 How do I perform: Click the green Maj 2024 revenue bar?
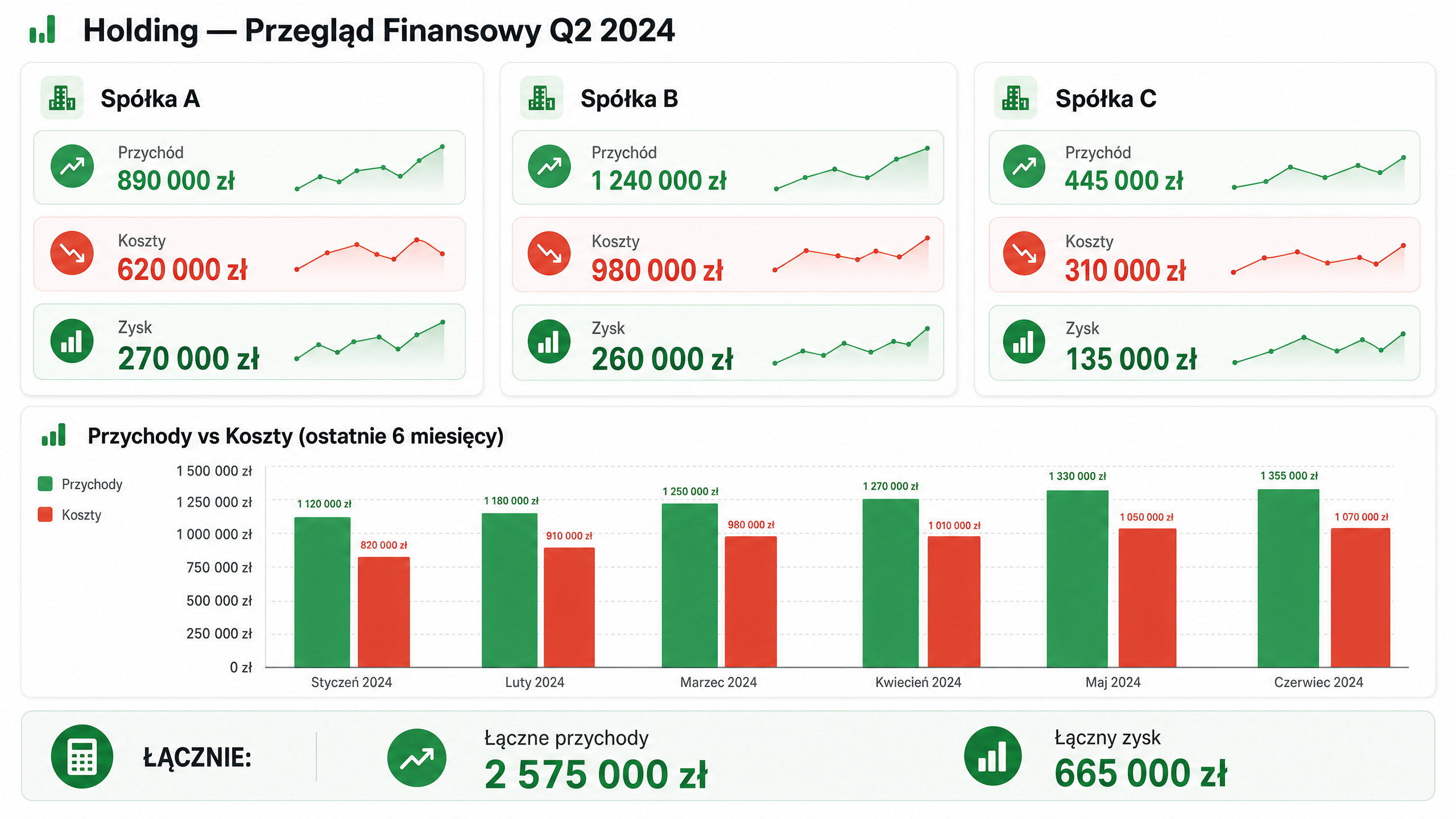coord(1077,578)
